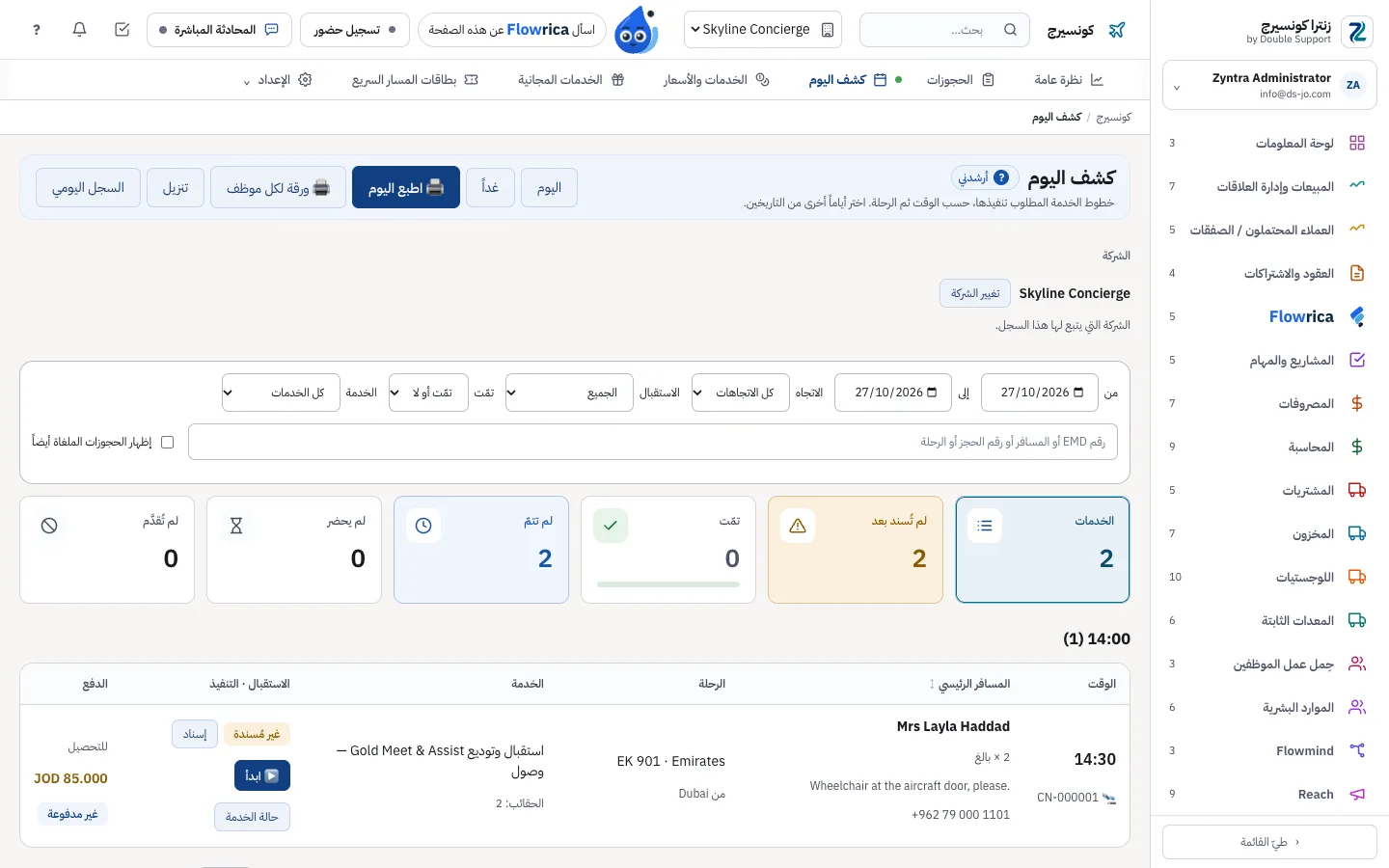Image resolution: width=1389 pixels, height=868 pixels.
Task: Click the Reach megaphone icon in sidebar
Action: point(1357,794)
